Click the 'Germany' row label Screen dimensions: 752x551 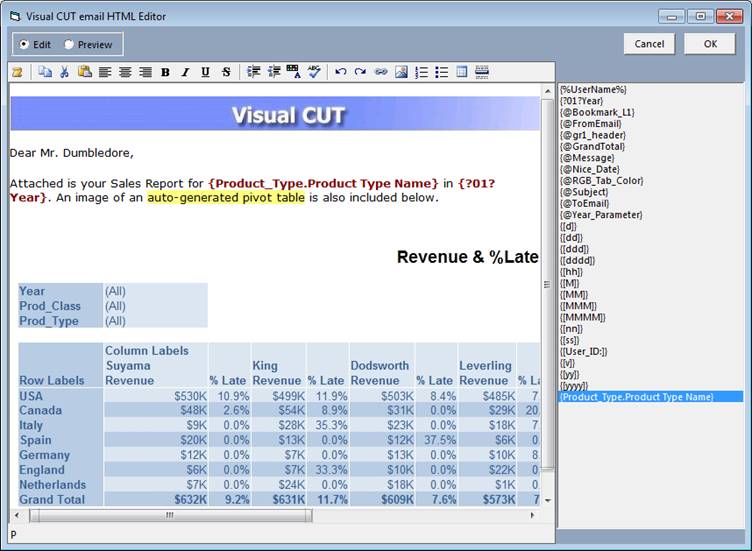tap(45, 455)
